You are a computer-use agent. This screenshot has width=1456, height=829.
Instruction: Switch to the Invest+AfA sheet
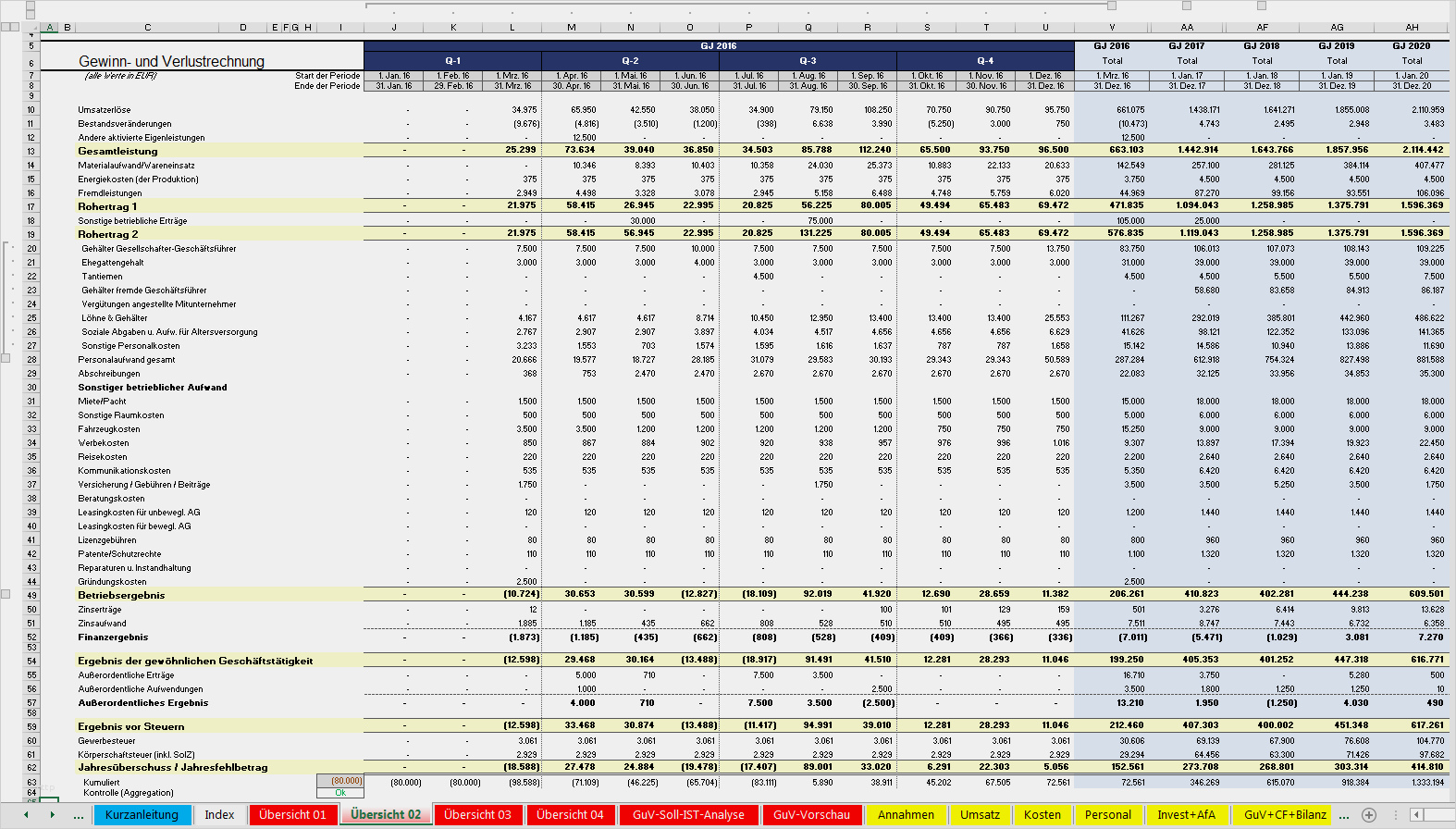(x=1187, y=815)
